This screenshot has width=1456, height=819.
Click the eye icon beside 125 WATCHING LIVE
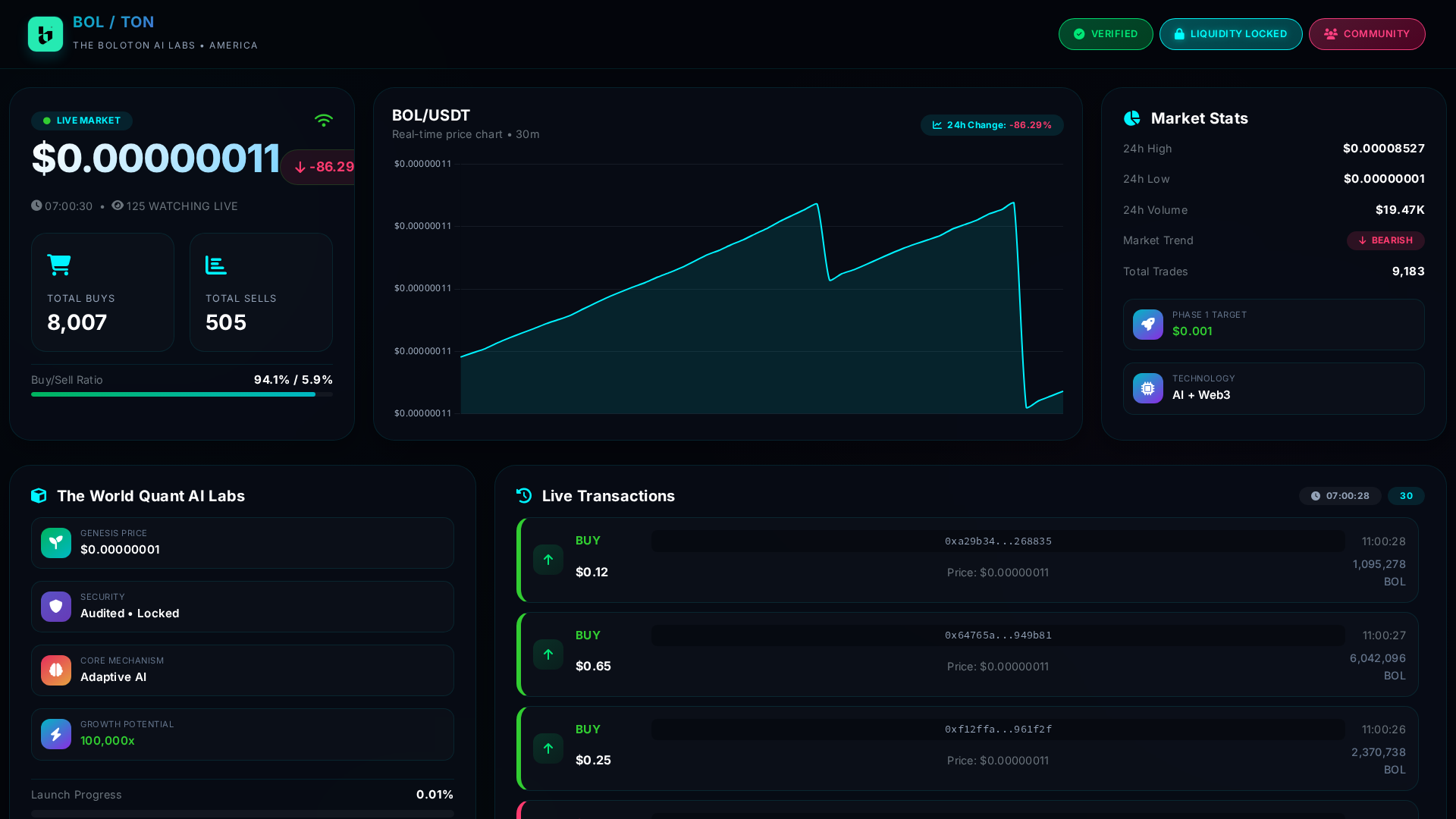tap(118, 206)
